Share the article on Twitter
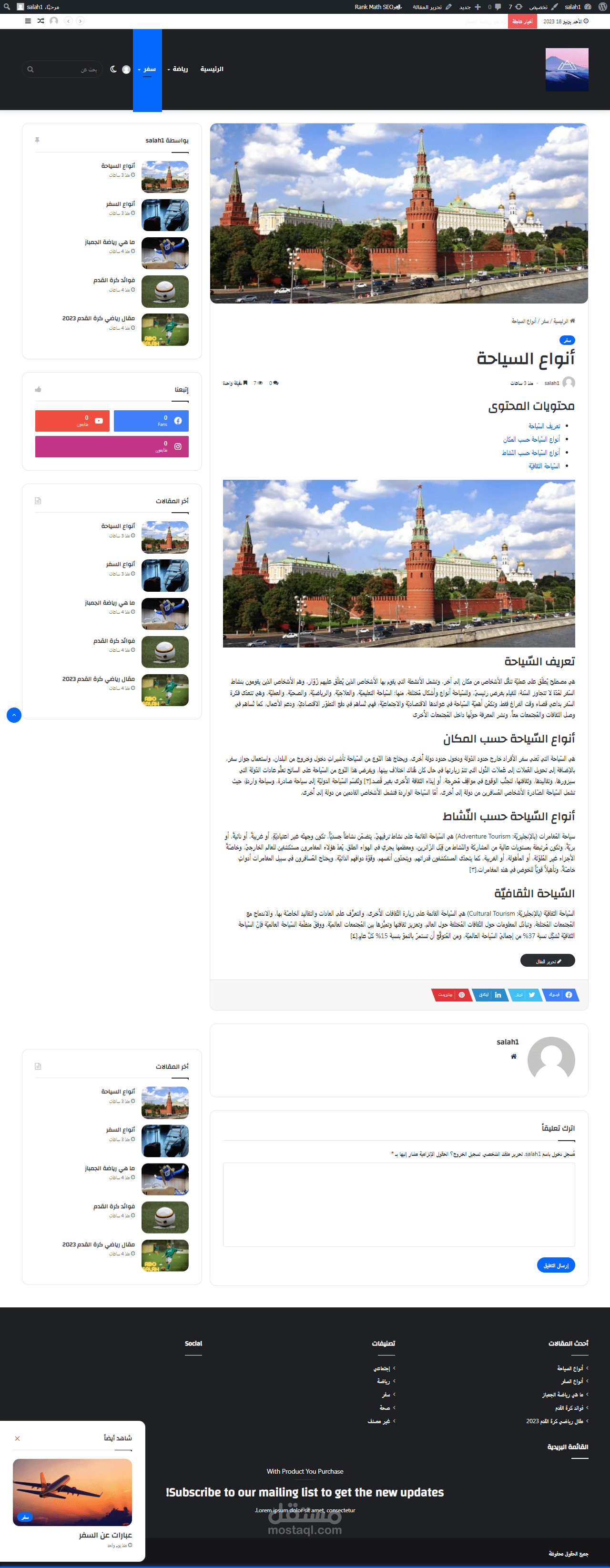 coord(524,995)
